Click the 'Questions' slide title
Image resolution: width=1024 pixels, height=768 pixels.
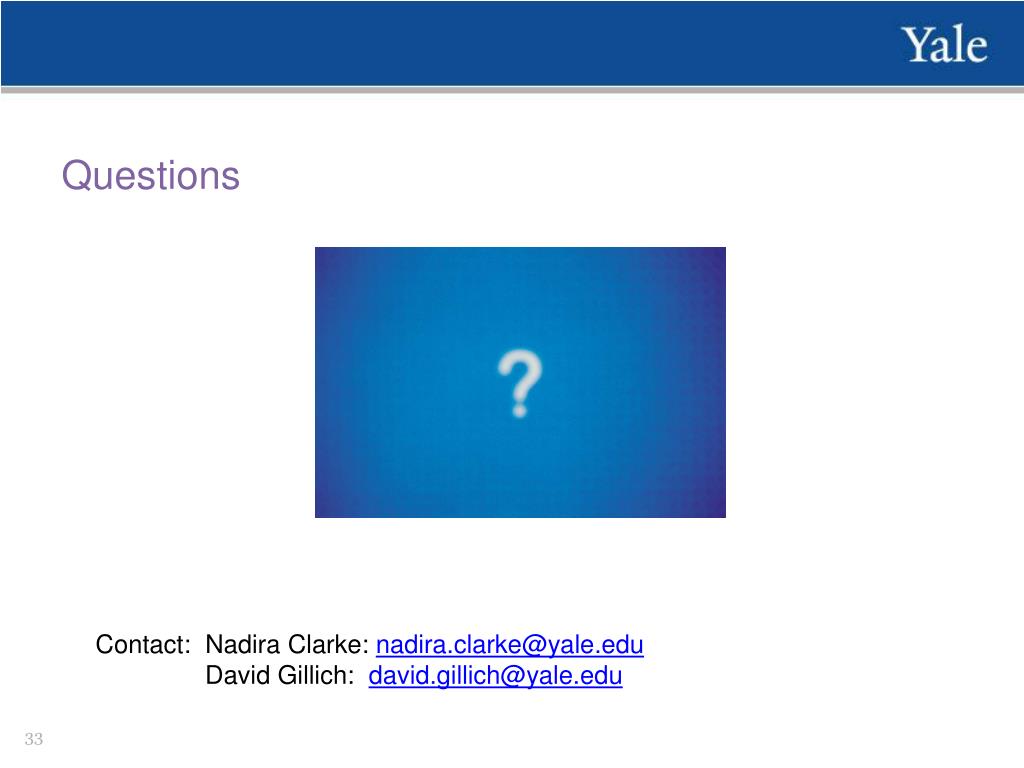click(151, 176)
